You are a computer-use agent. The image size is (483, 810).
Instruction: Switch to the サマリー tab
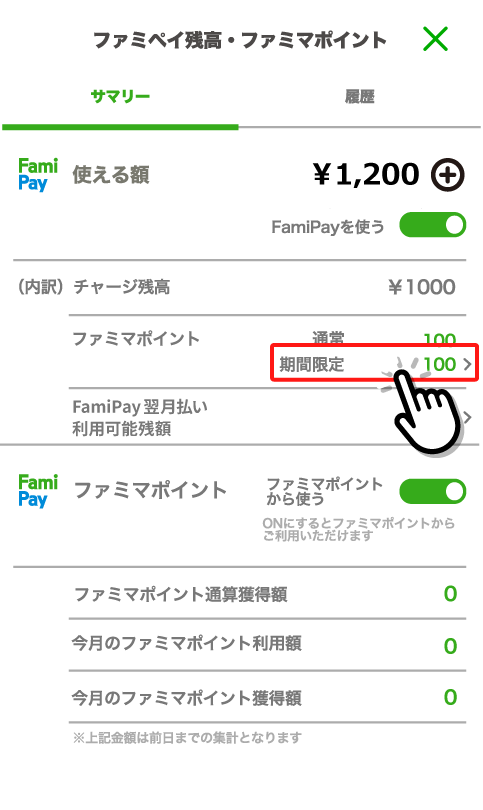coord(120,96)
